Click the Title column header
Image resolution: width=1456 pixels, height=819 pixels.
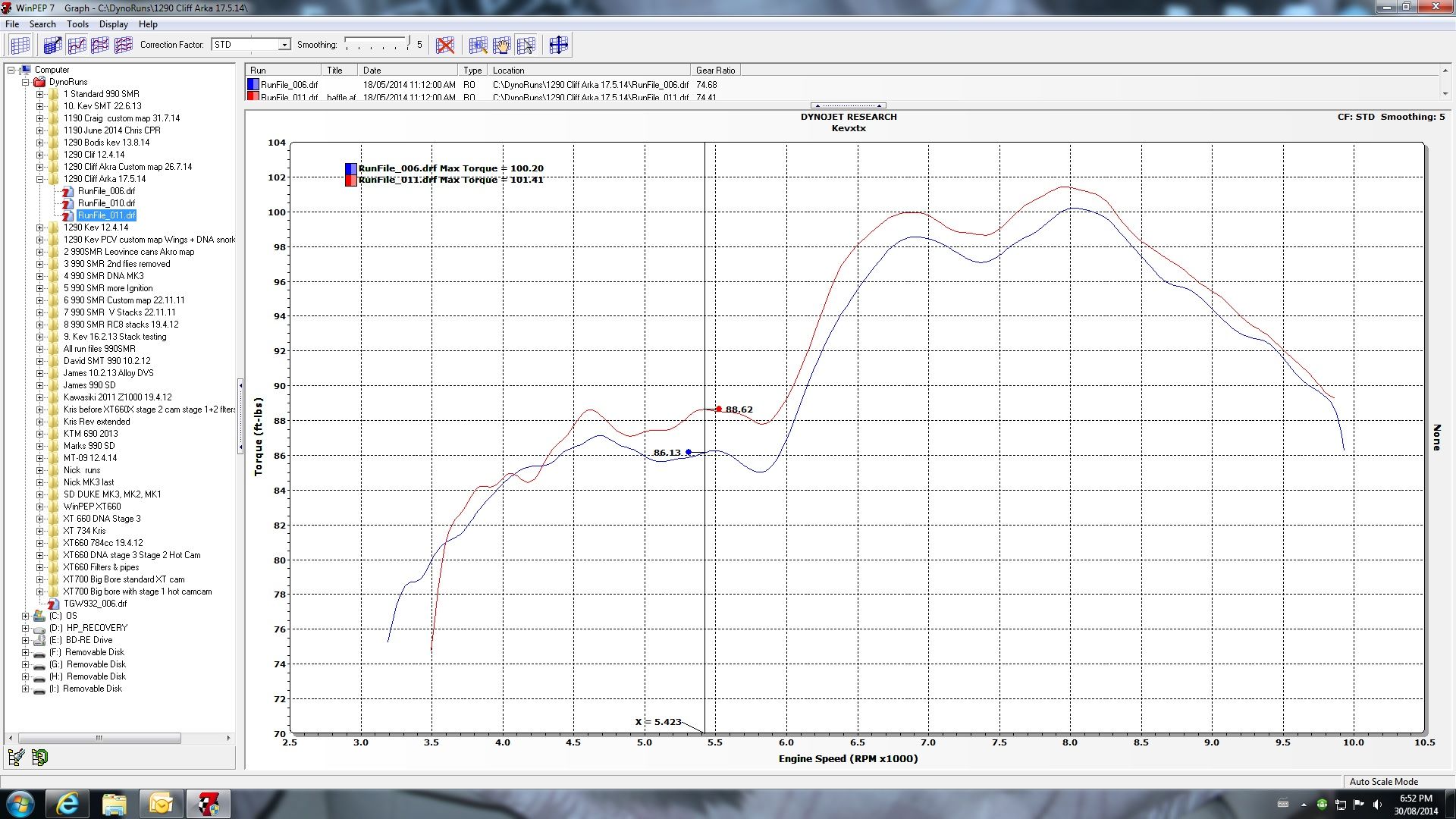tap(340, 70)
